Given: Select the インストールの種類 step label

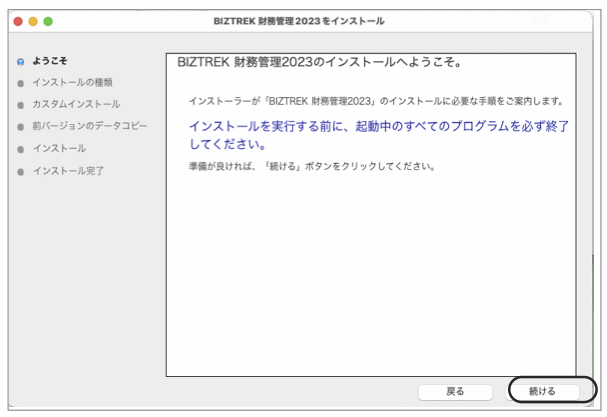Looking at the screenshot, I should pos(73,82).
